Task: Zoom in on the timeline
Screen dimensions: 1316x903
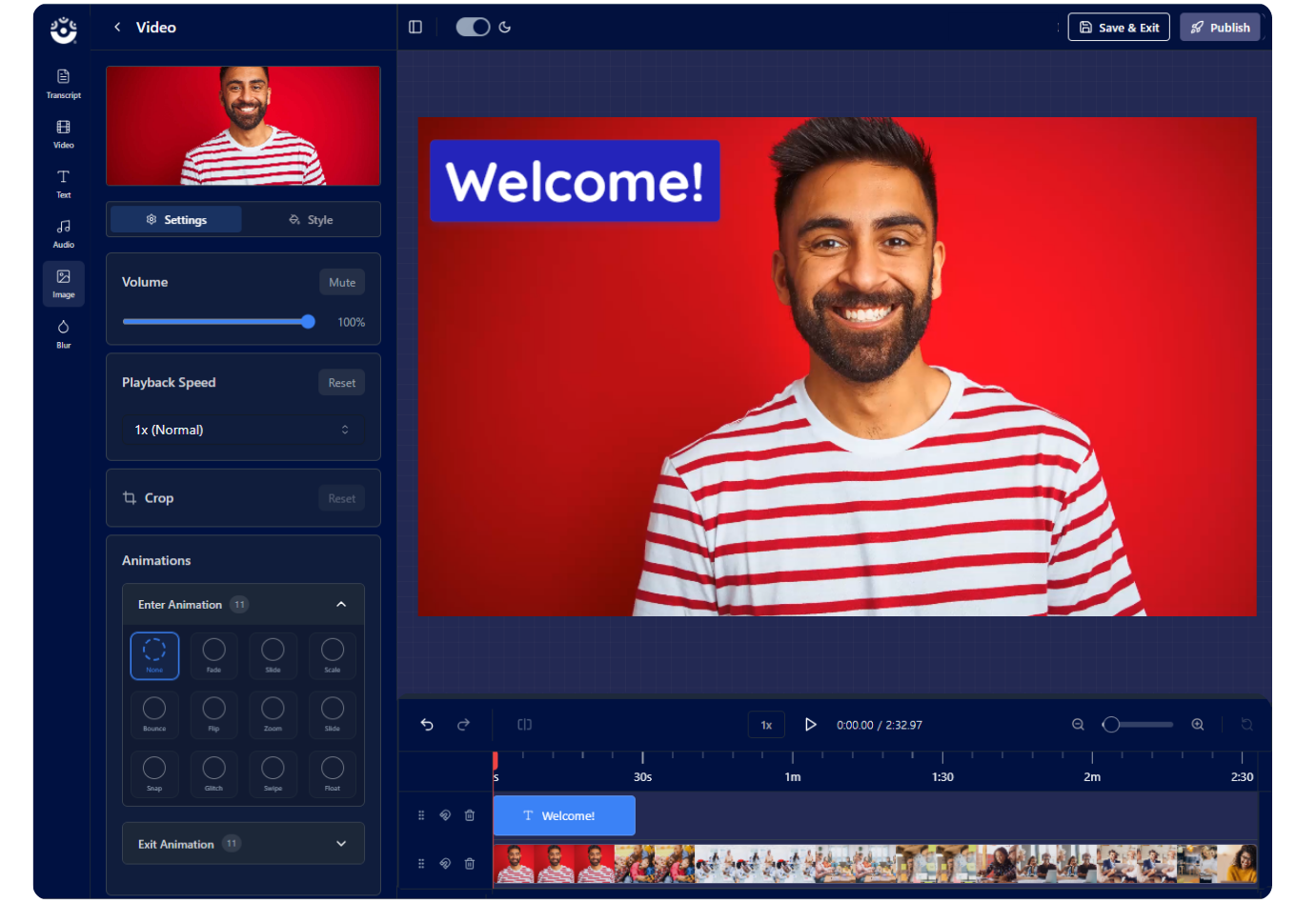Action: (1198, 725)
